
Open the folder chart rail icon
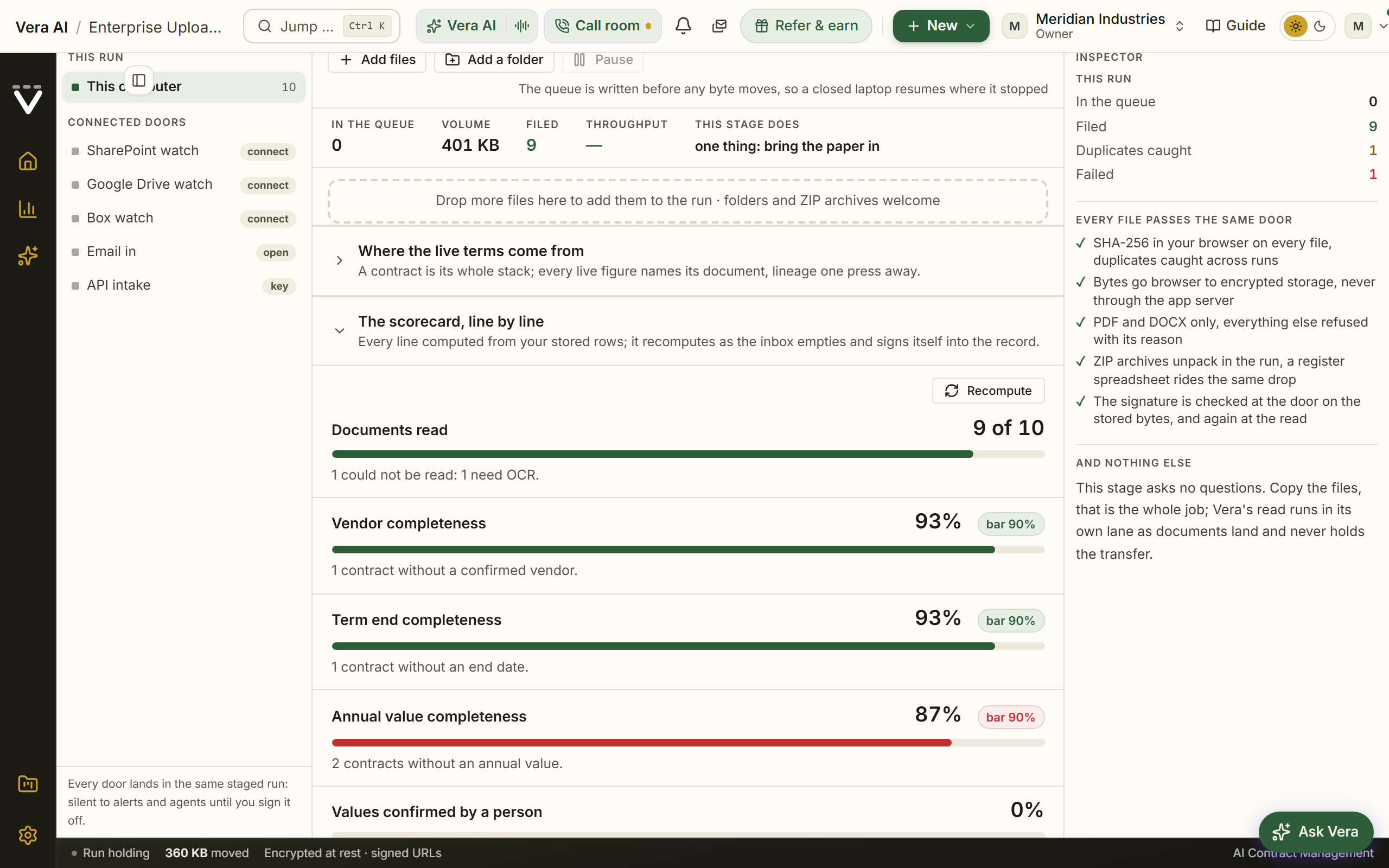tap(28, 783)
